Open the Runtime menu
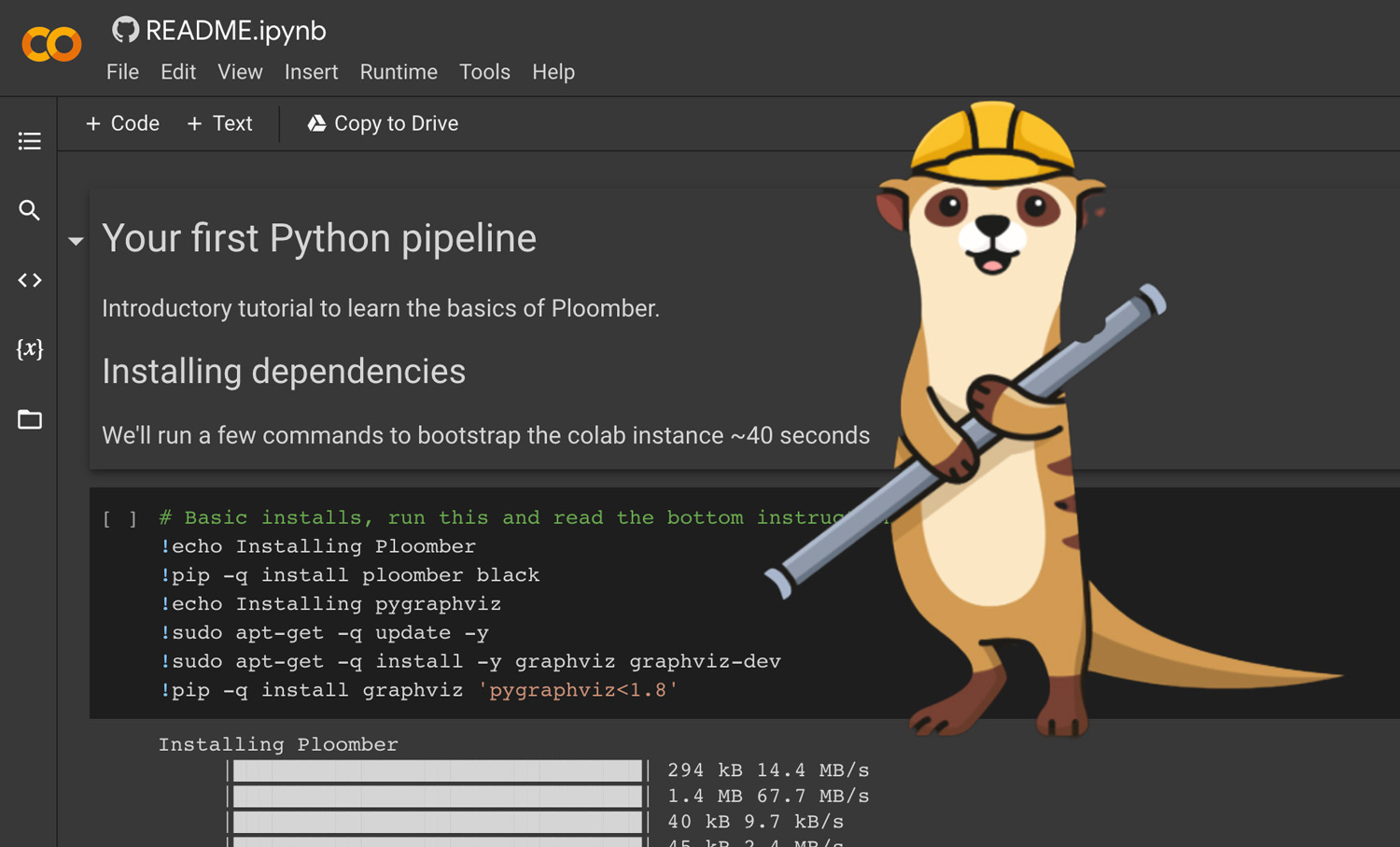 tap(399, 72)
